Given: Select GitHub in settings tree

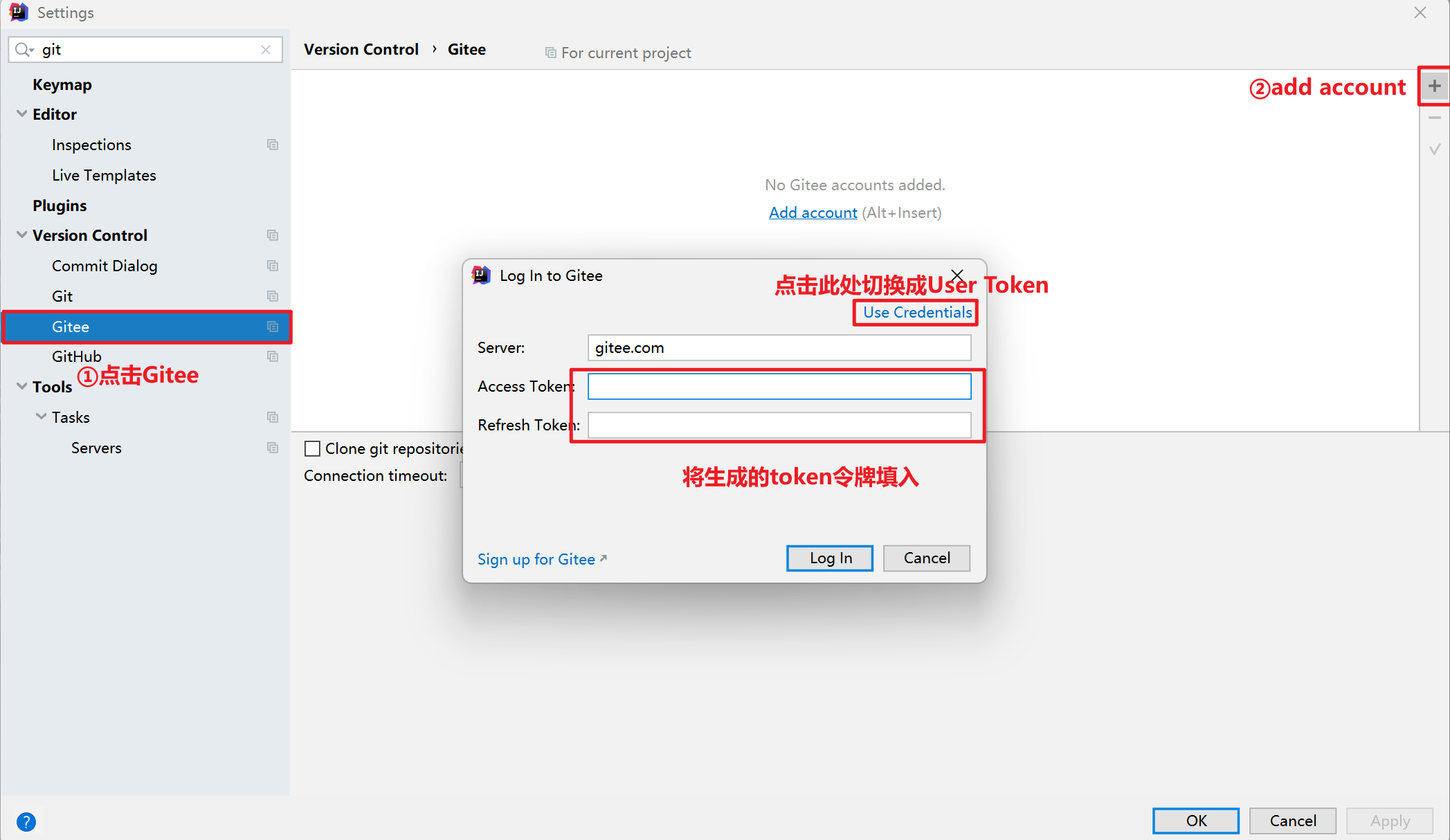Looking at the screenshot, I should (77, 356).
